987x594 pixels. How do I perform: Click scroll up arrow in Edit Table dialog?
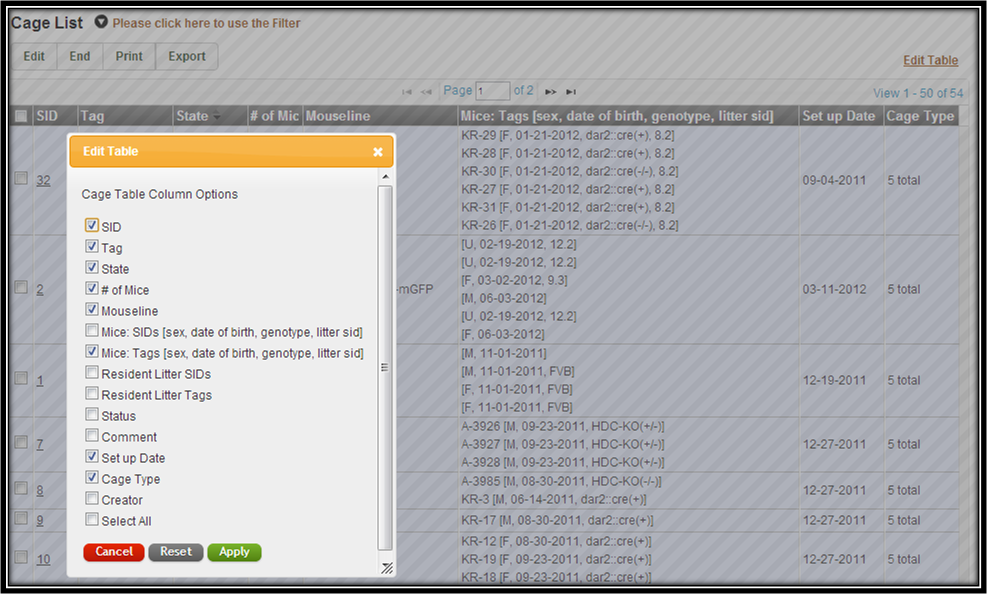point(385,177)
